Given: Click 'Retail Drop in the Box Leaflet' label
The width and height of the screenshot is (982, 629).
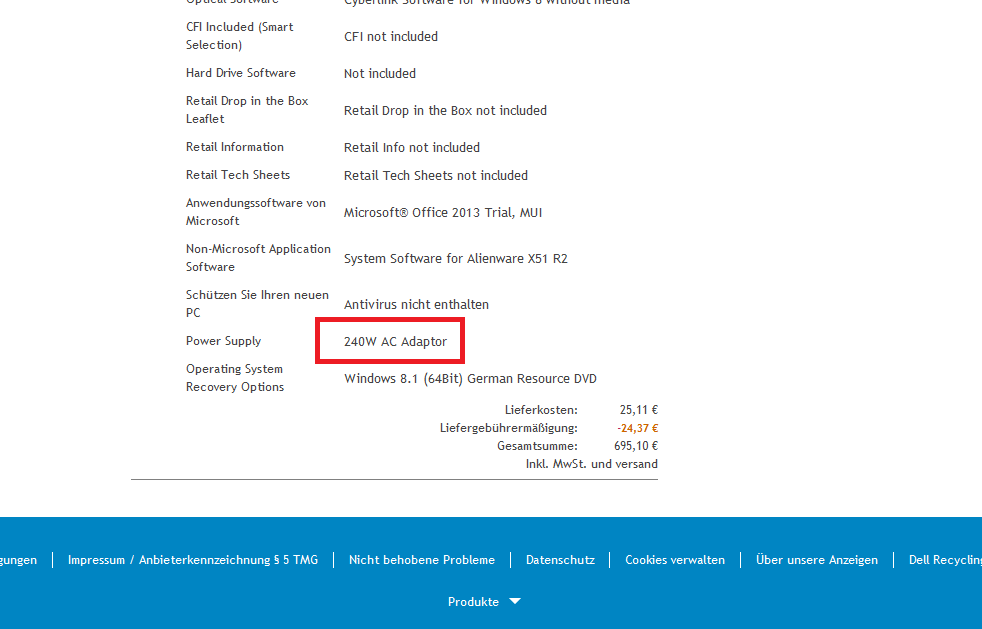Looking at the screenshot, I should pos(247,110).
